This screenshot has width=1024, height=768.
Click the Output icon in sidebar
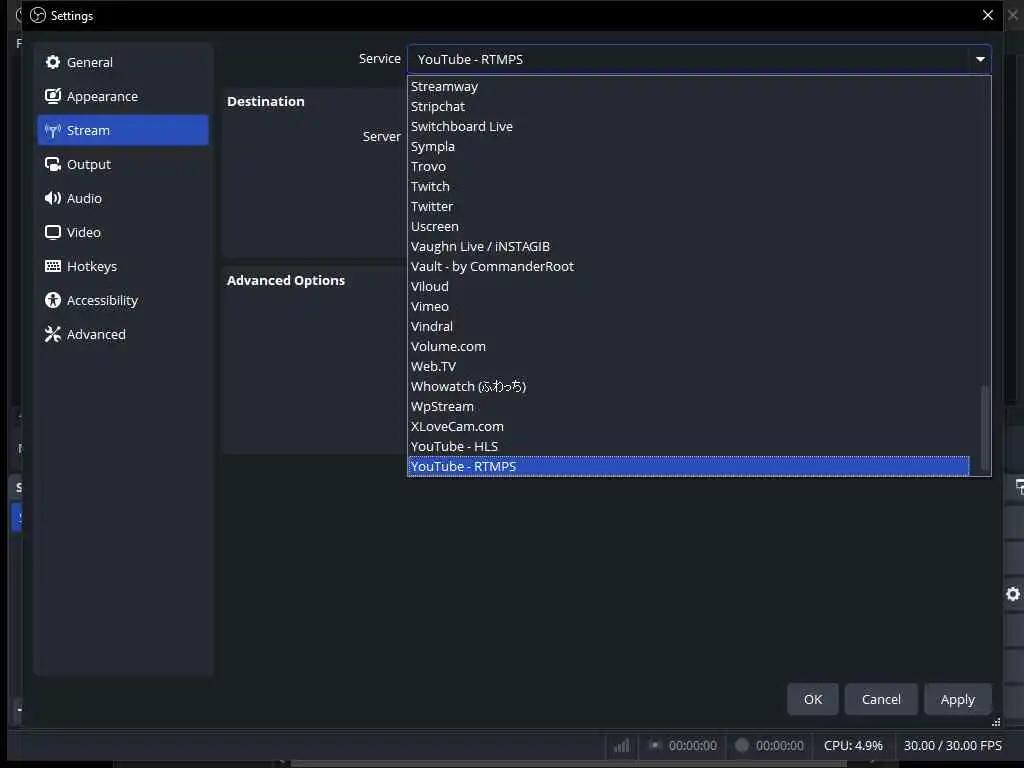(x=53, y=164)
